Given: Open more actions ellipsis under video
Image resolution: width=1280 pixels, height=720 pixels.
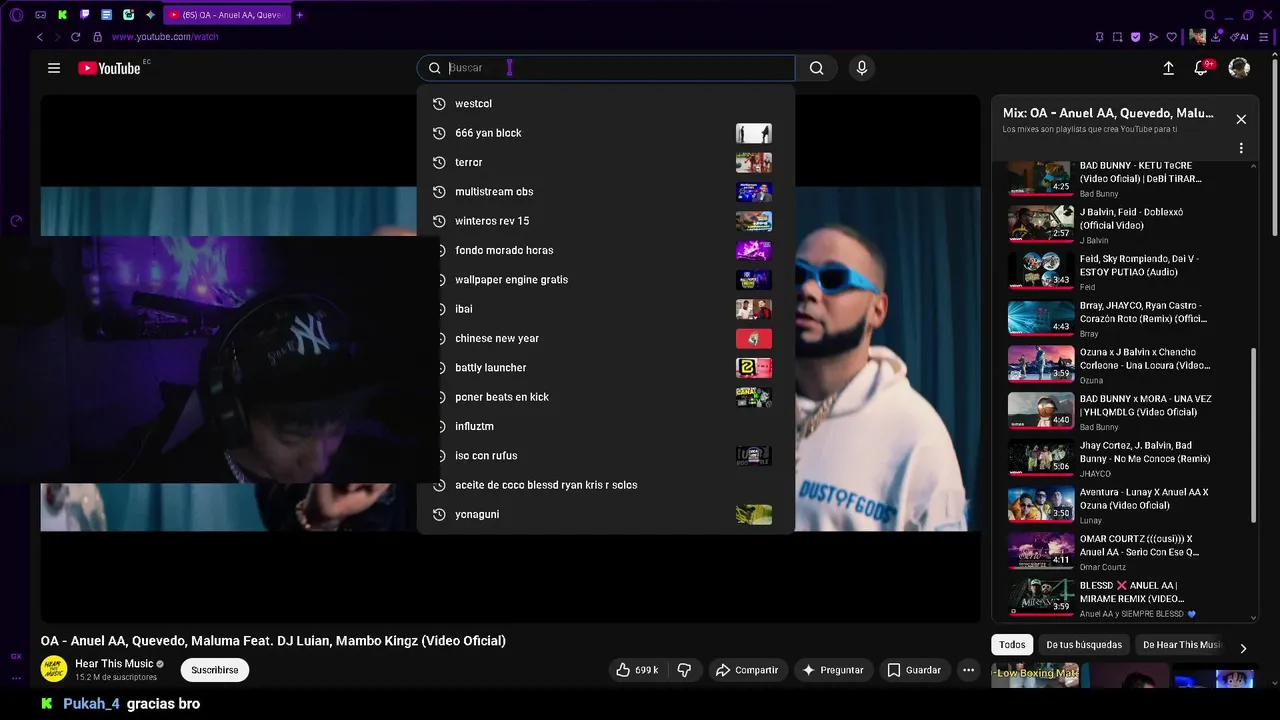Looking at the screenshot, I should (x=968, y=670).
